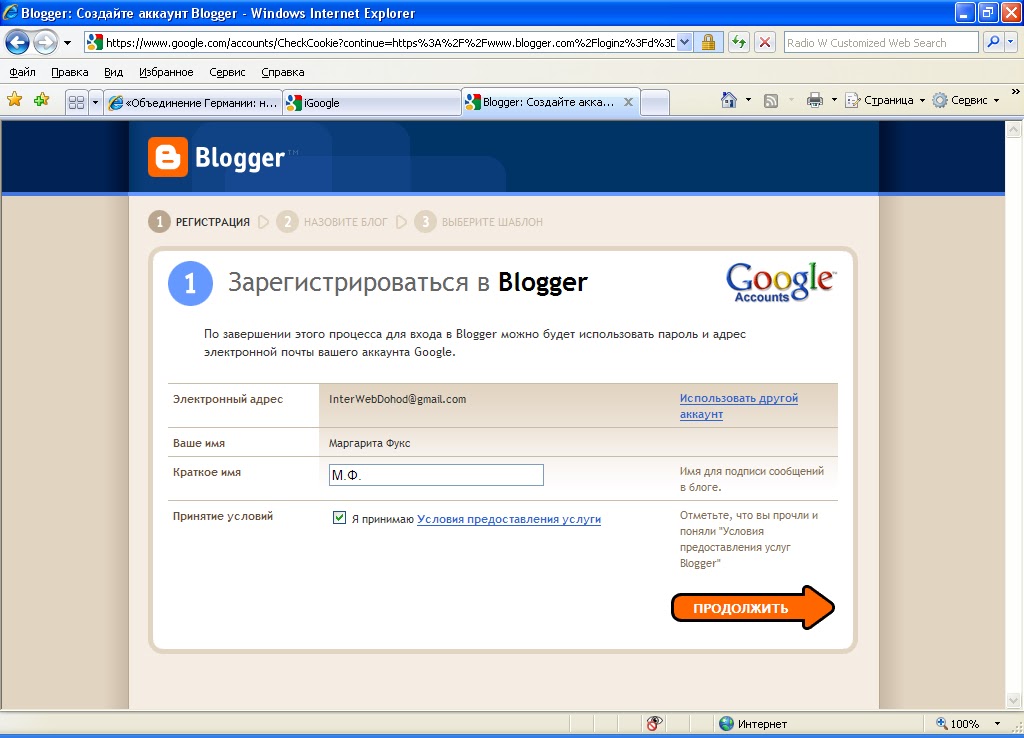Image resolution: width=1024 pixels, height=738 pixels.
Task: Start search with the magnifier icon
Action: pyautogui.click(x=993, y=43)
